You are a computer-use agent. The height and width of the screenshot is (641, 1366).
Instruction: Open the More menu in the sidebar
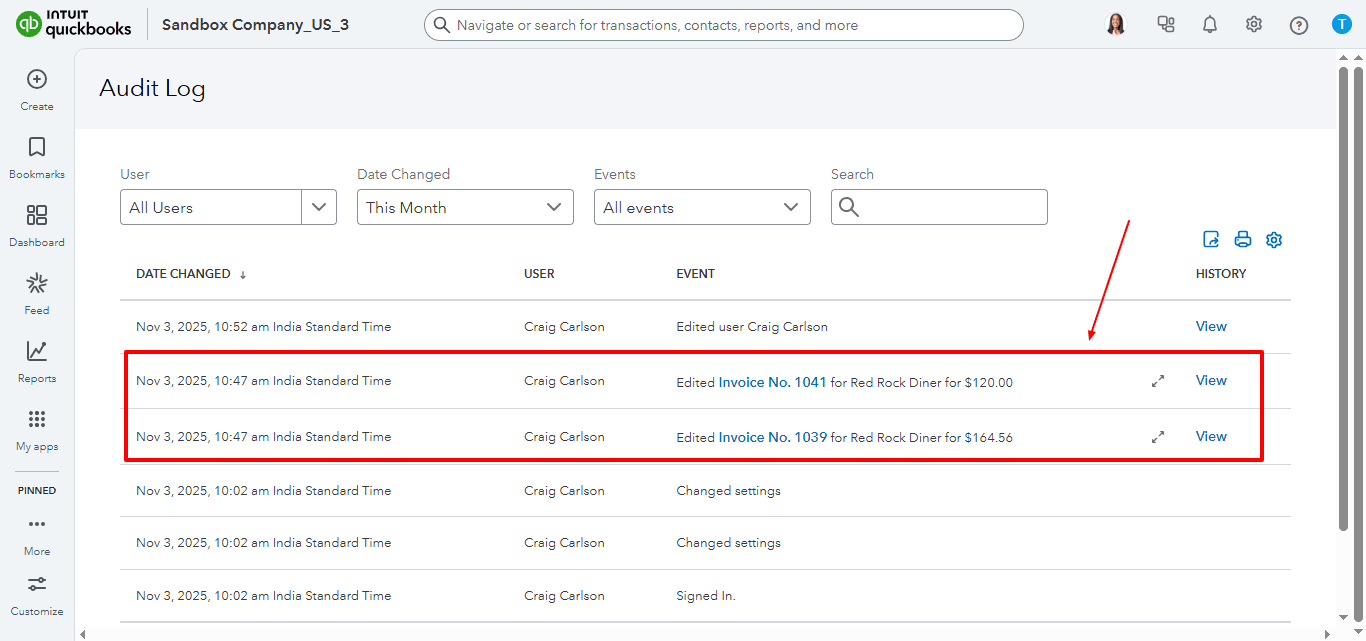pos(36,533)
